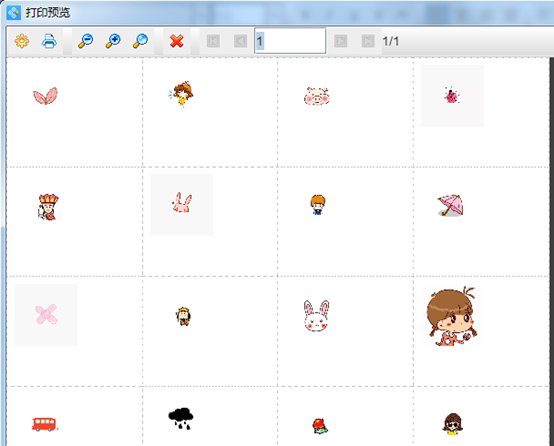The height and width of the screenshot is (446, 554).
Task: Select the pink pig face image
Action: click(x=317, y=96)
